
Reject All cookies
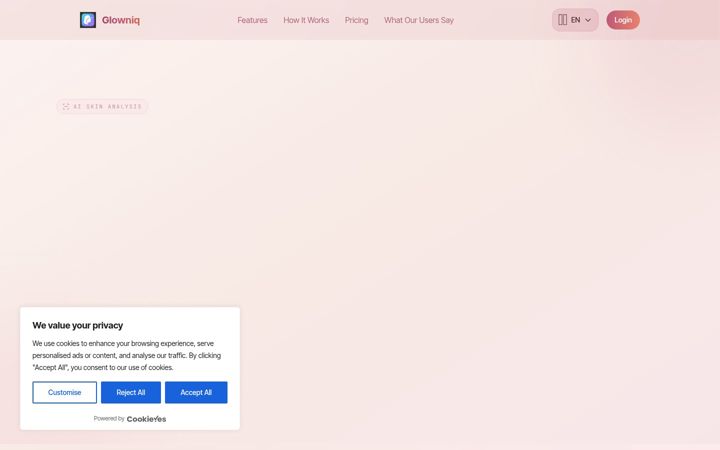[131, 393]
